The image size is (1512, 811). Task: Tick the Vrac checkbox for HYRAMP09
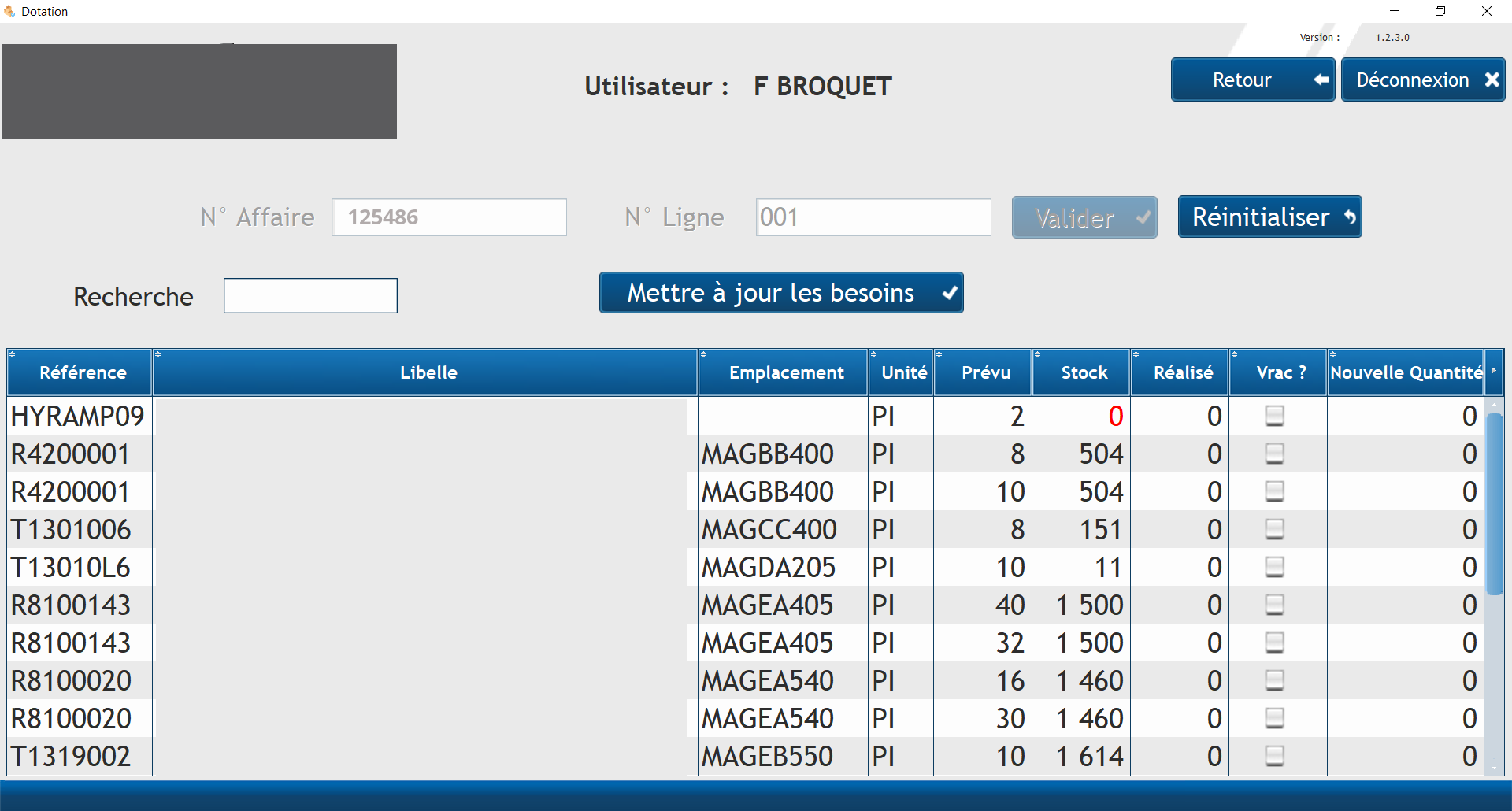tap(1275, 416)
